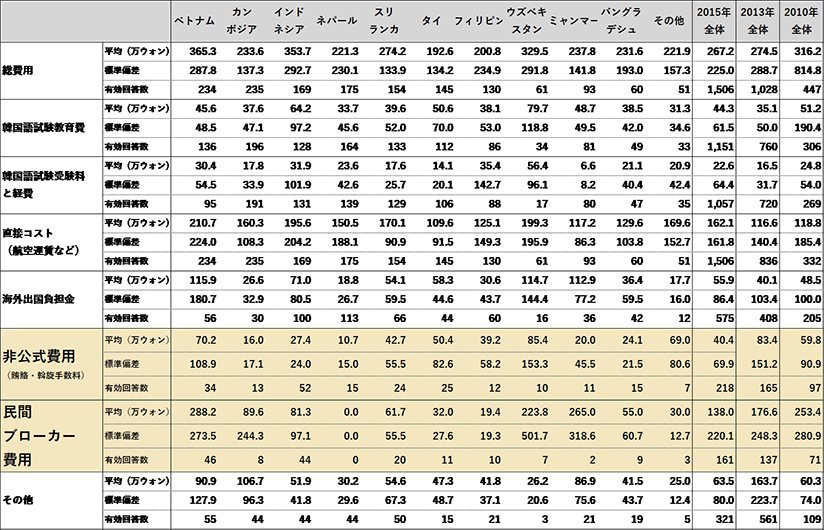Click the ベトナム column header
The image size is (824, 530).
pos(195,21)
